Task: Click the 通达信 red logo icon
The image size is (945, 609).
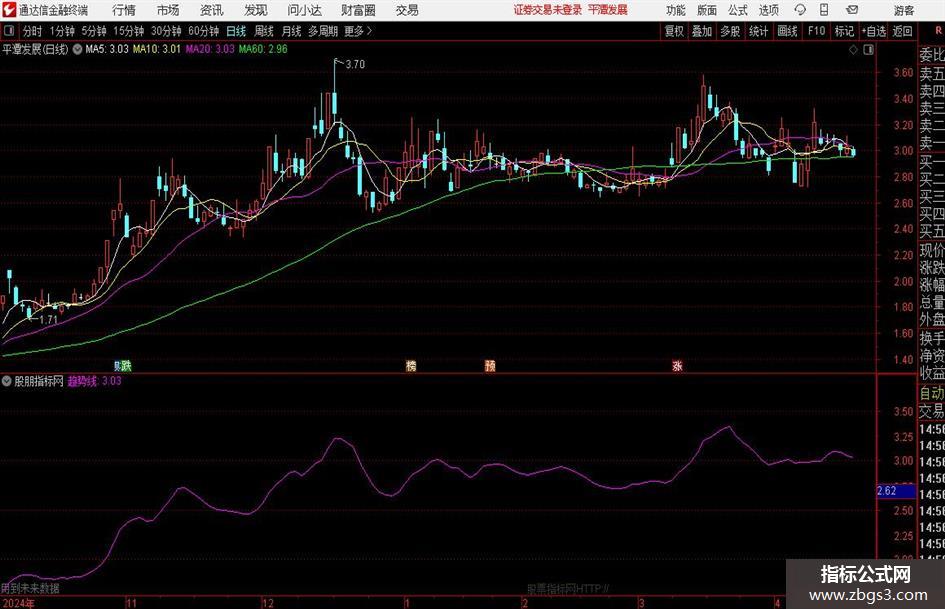Action: tap(9, 10)
